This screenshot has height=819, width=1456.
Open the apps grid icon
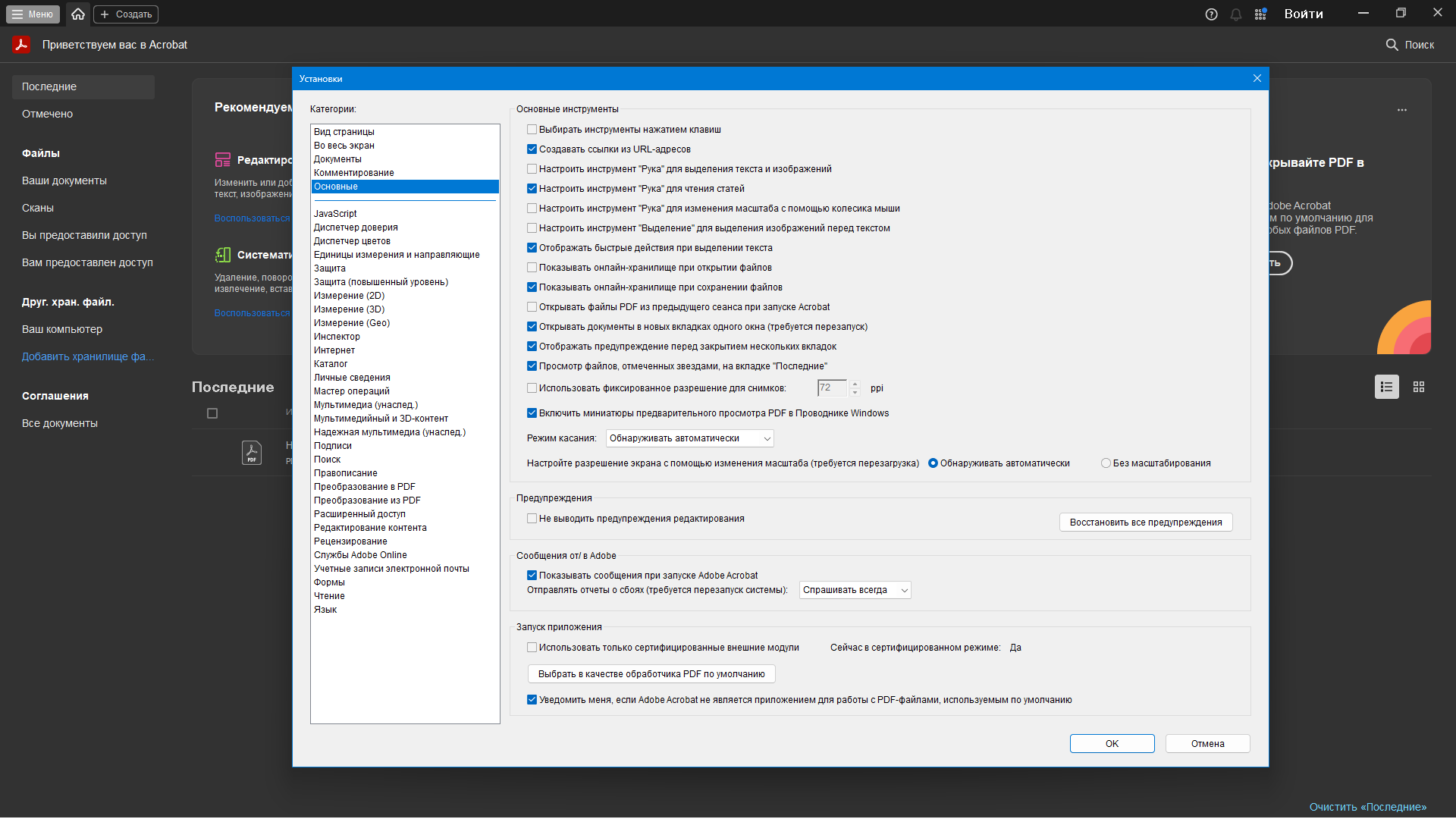pyautogui.click(x=1260, y=14)
